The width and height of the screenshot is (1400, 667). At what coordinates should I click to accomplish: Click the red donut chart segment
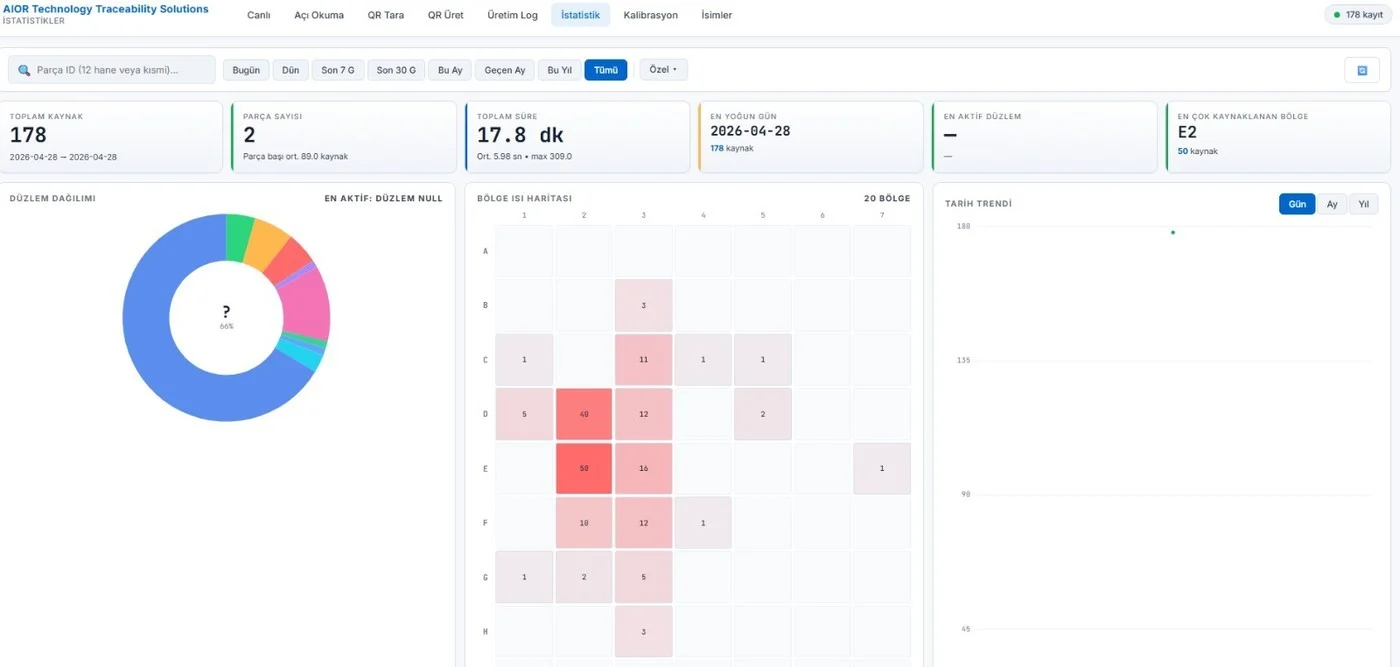pyautogui.click(x=289, y=259)
